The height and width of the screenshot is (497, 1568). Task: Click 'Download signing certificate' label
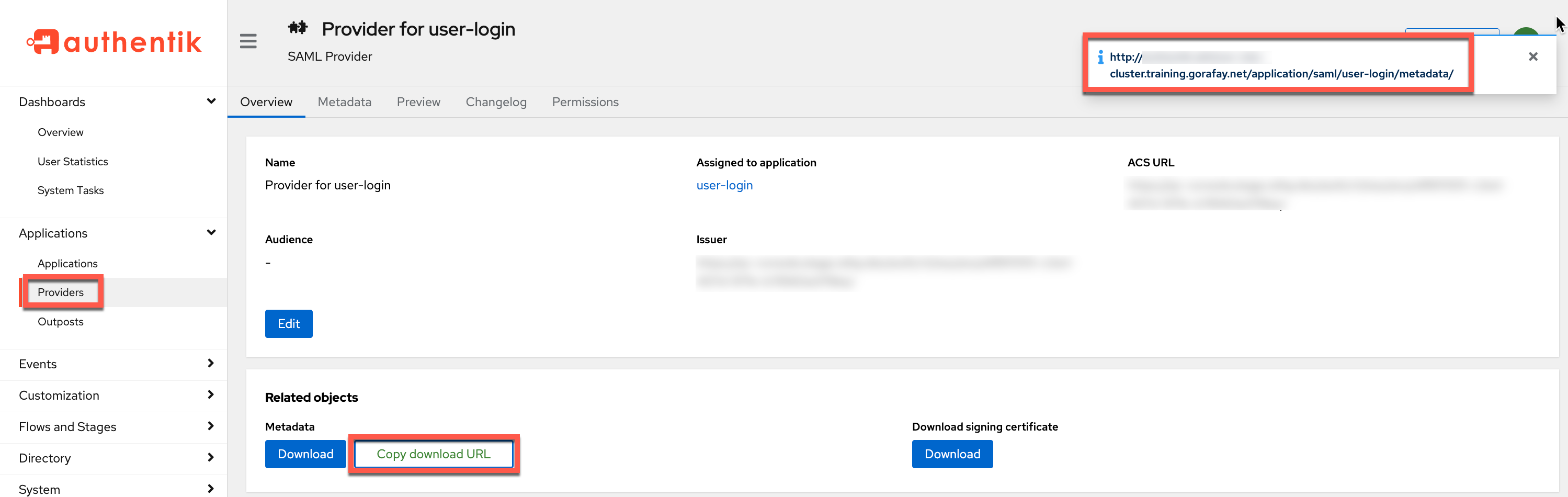pos(984,426)
